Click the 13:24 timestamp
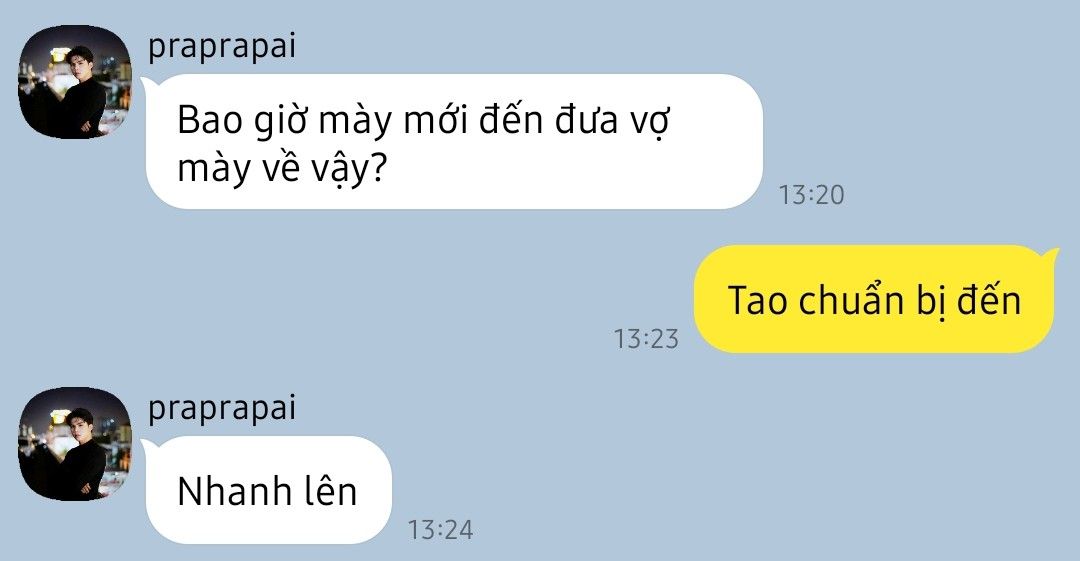Viewport: 1080px width, 561px height. (x=440, y=530)
